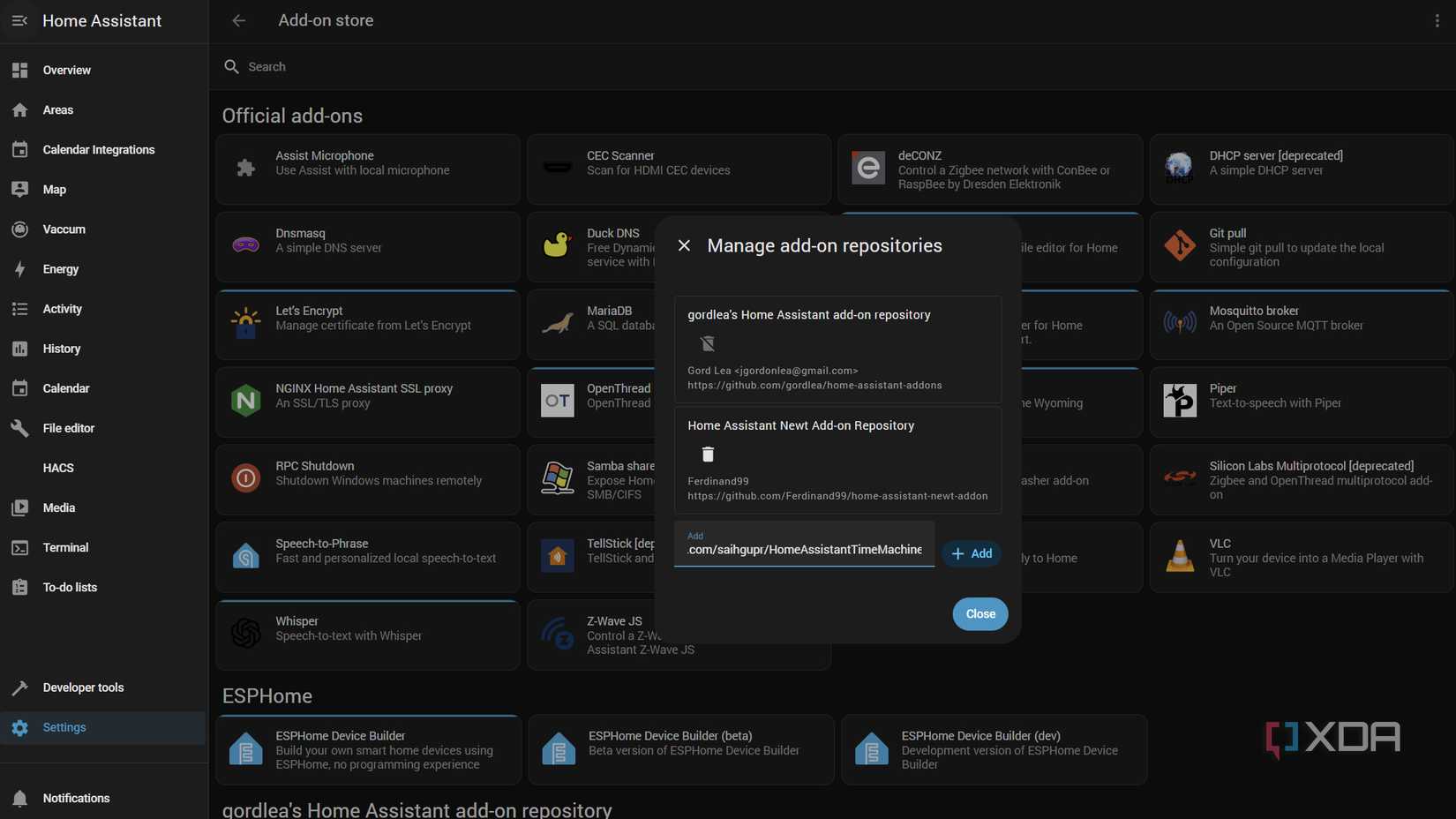Open the Vaccum sidebar entry
This screenshot has height=819, width=1456.
(104, 229)
